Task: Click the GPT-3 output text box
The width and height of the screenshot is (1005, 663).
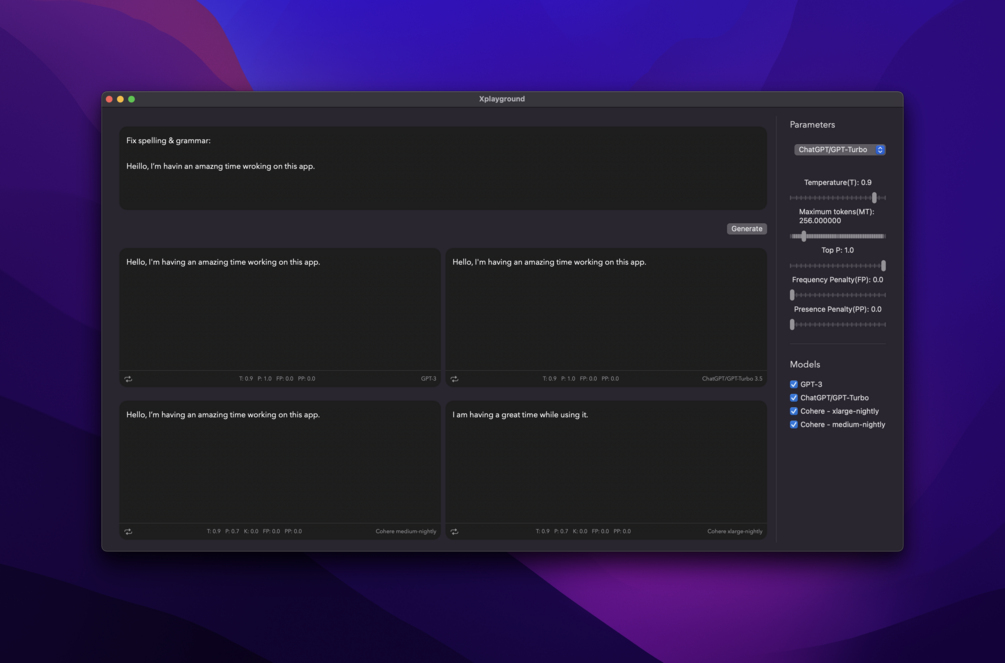Action: [x=279, y=310]
